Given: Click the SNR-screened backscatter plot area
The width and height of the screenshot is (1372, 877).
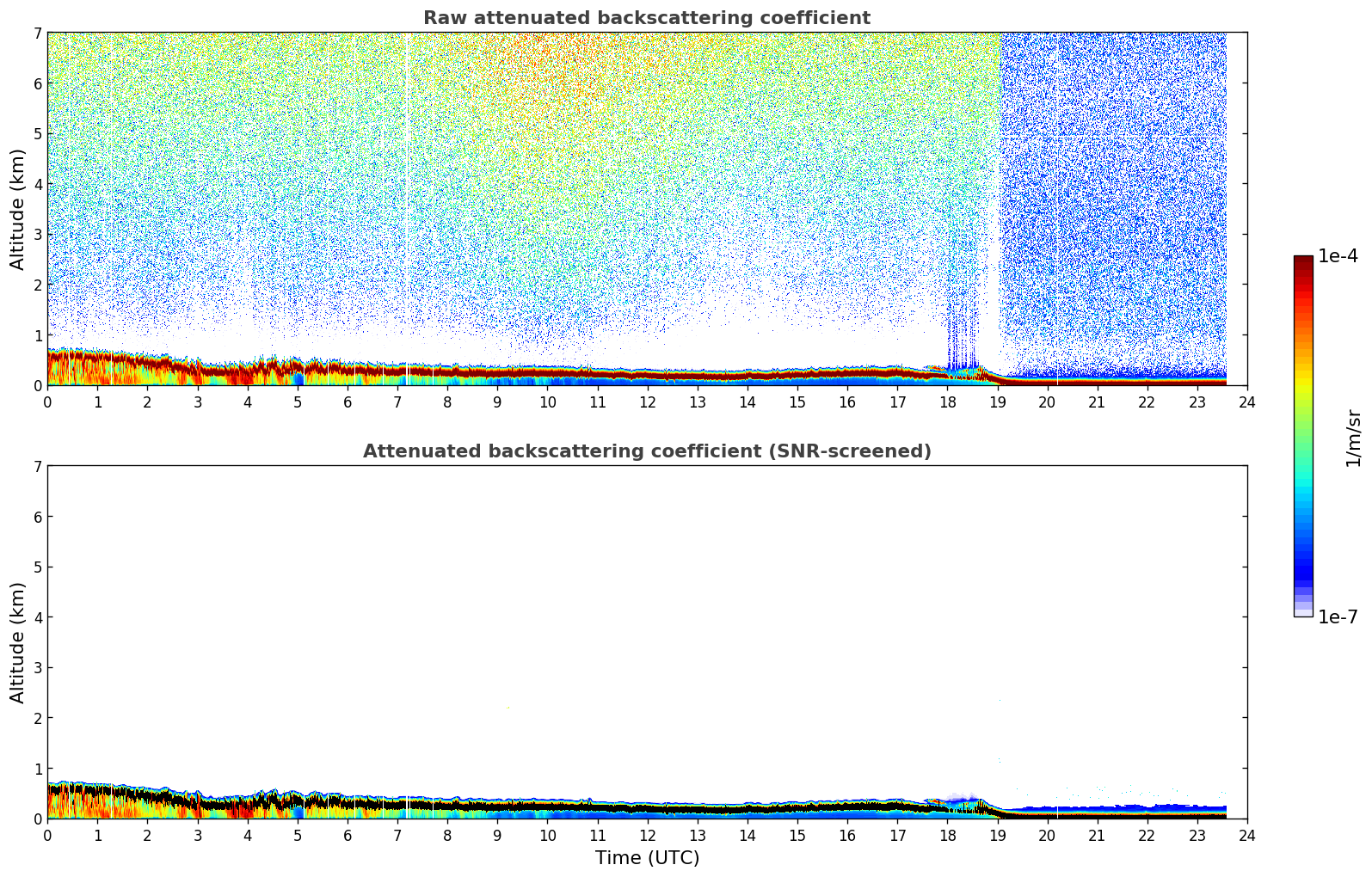Looking at the screenshot, I should tap(647, 642).
